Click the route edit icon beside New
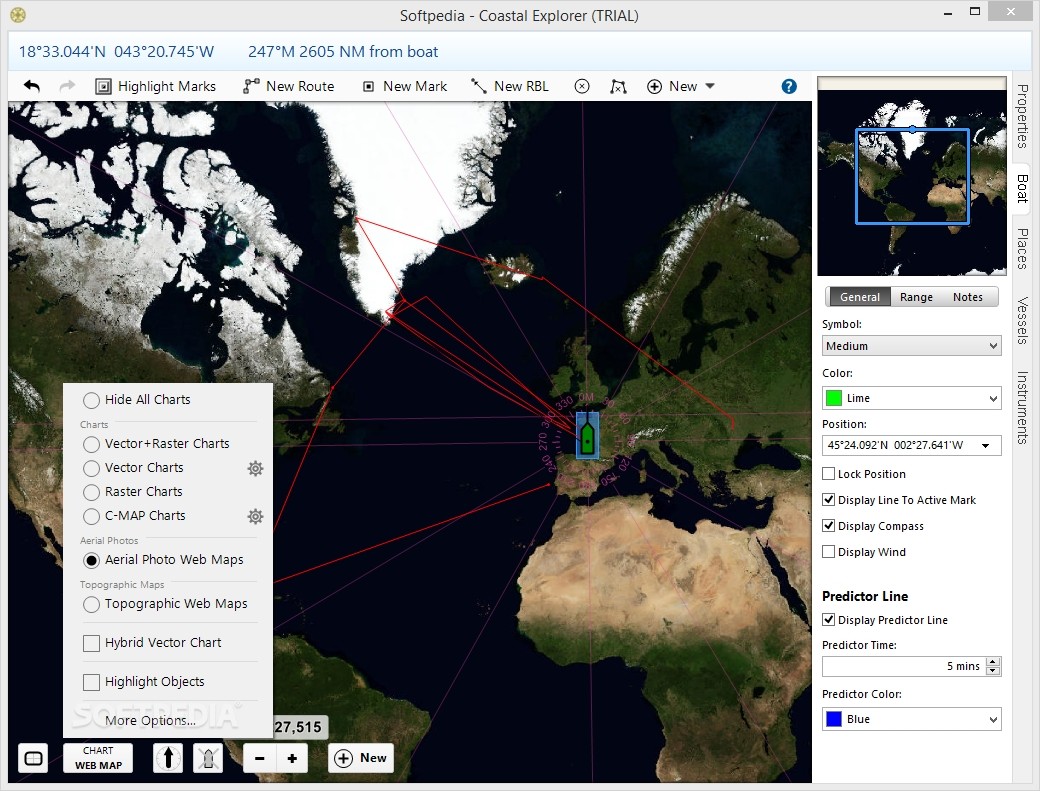 point(618,87)
